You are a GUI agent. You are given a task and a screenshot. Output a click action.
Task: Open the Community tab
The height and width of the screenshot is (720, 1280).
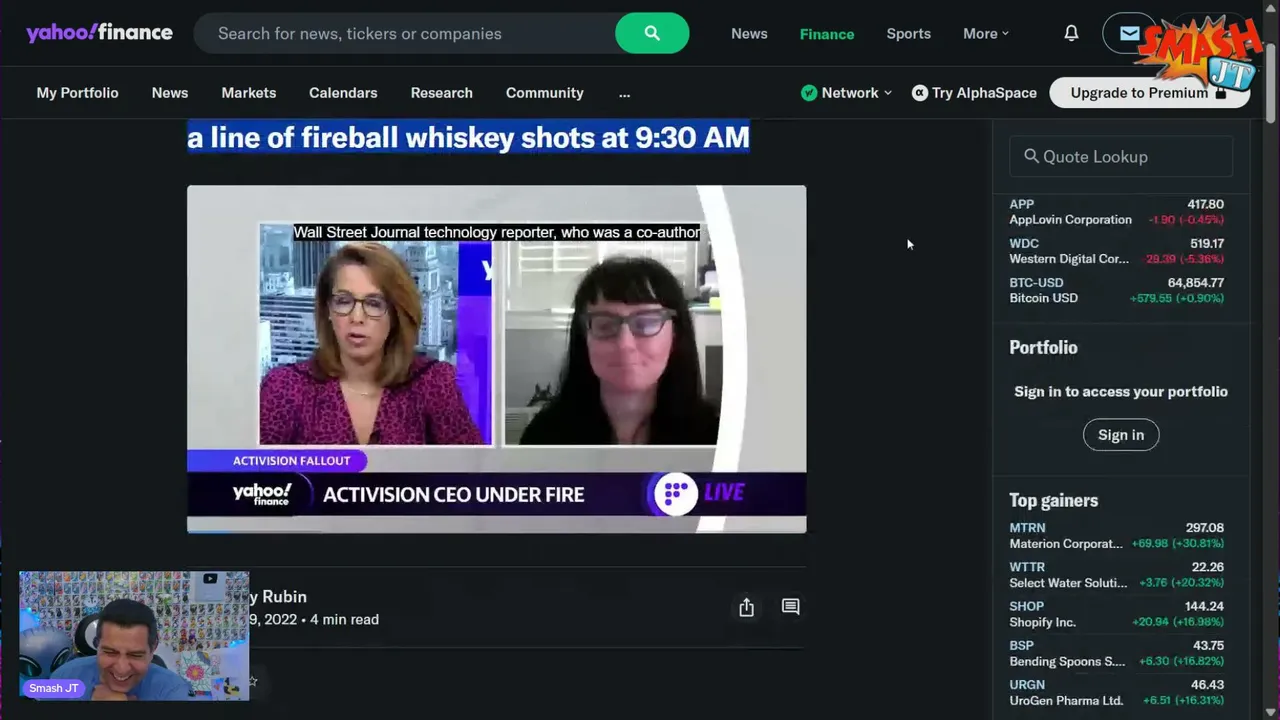coord(545,93)
